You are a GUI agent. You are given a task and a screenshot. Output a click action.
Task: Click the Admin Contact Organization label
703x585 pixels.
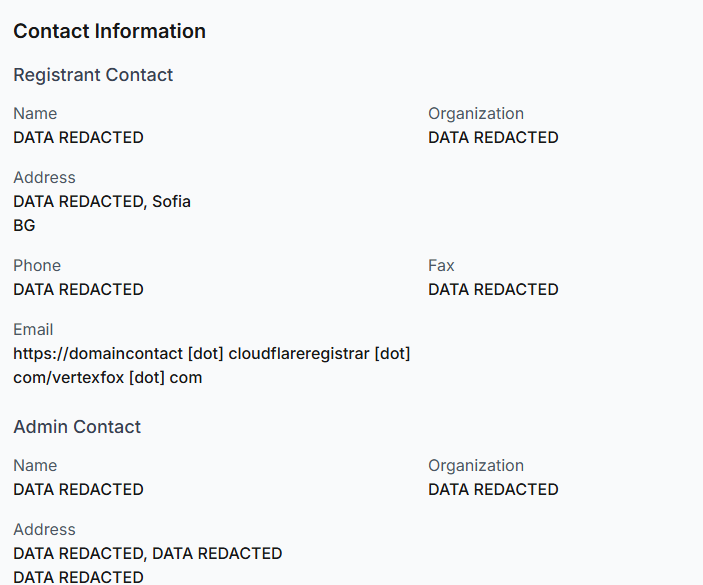pyautogui.click(x=476, y=465)
